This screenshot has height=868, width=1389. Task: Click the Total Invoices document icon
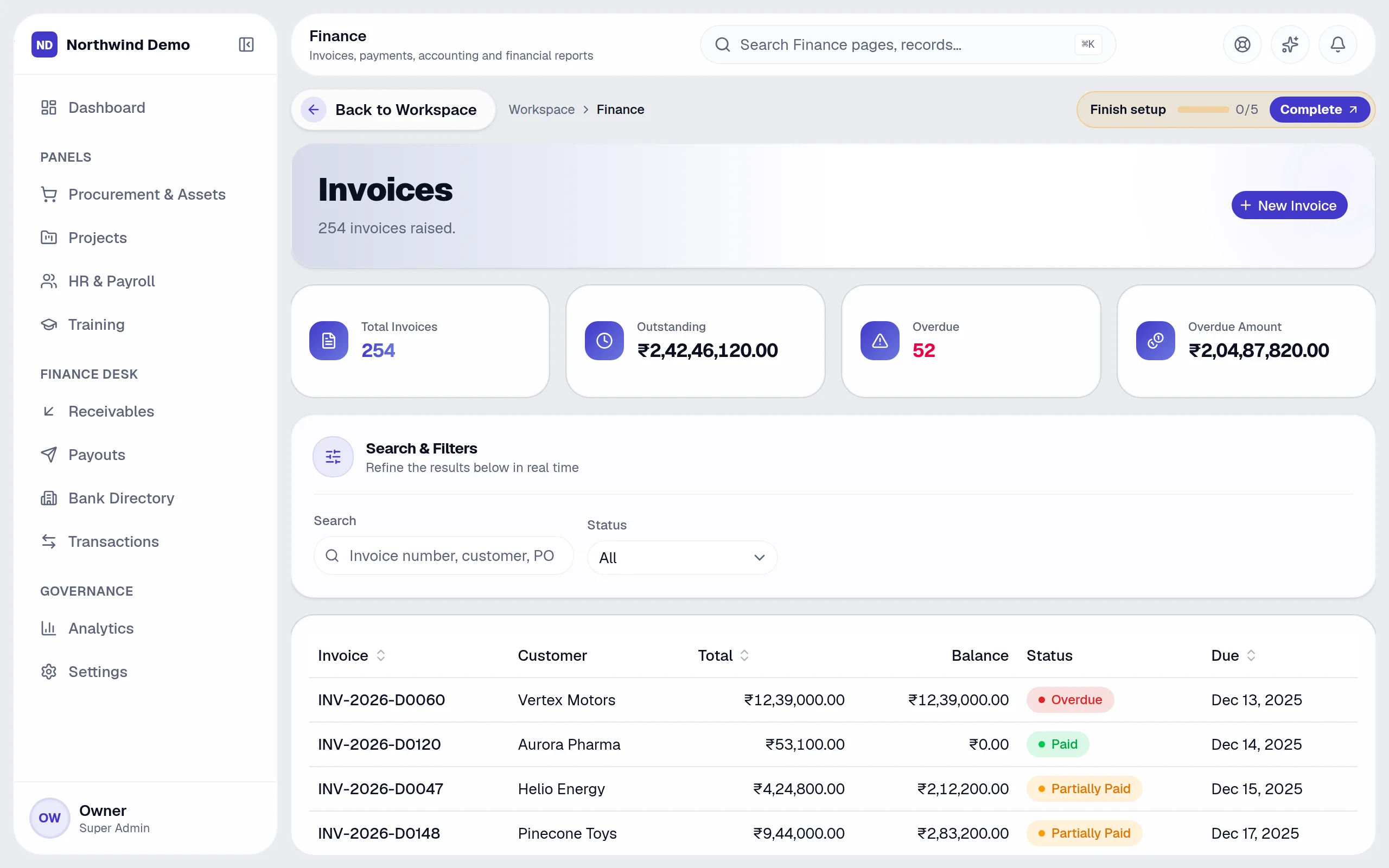tap(328, 341)
